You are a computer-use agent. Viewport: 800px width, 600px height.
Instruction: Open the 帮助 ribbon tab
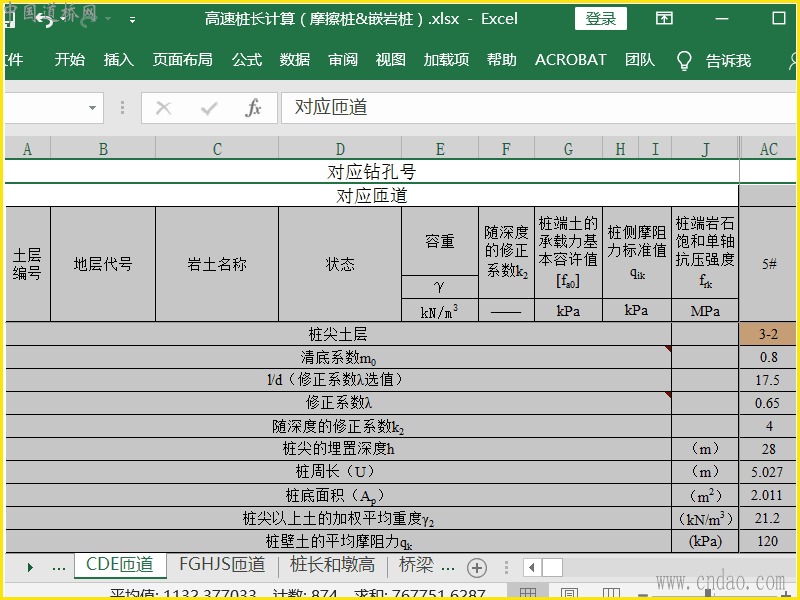[x=501, y=60]
